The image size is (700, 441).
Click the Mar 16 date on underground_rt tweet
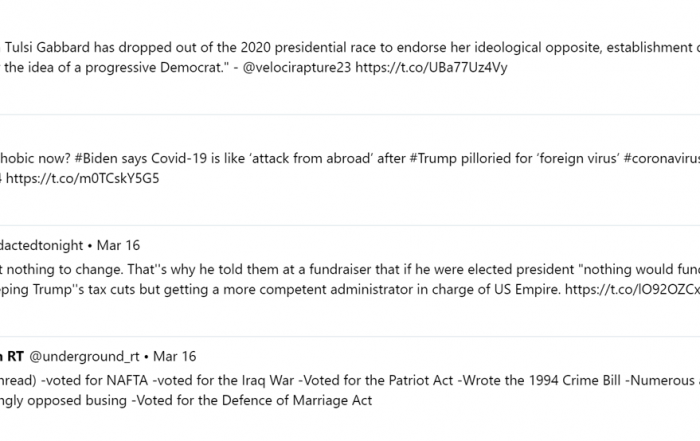[175, 357]
